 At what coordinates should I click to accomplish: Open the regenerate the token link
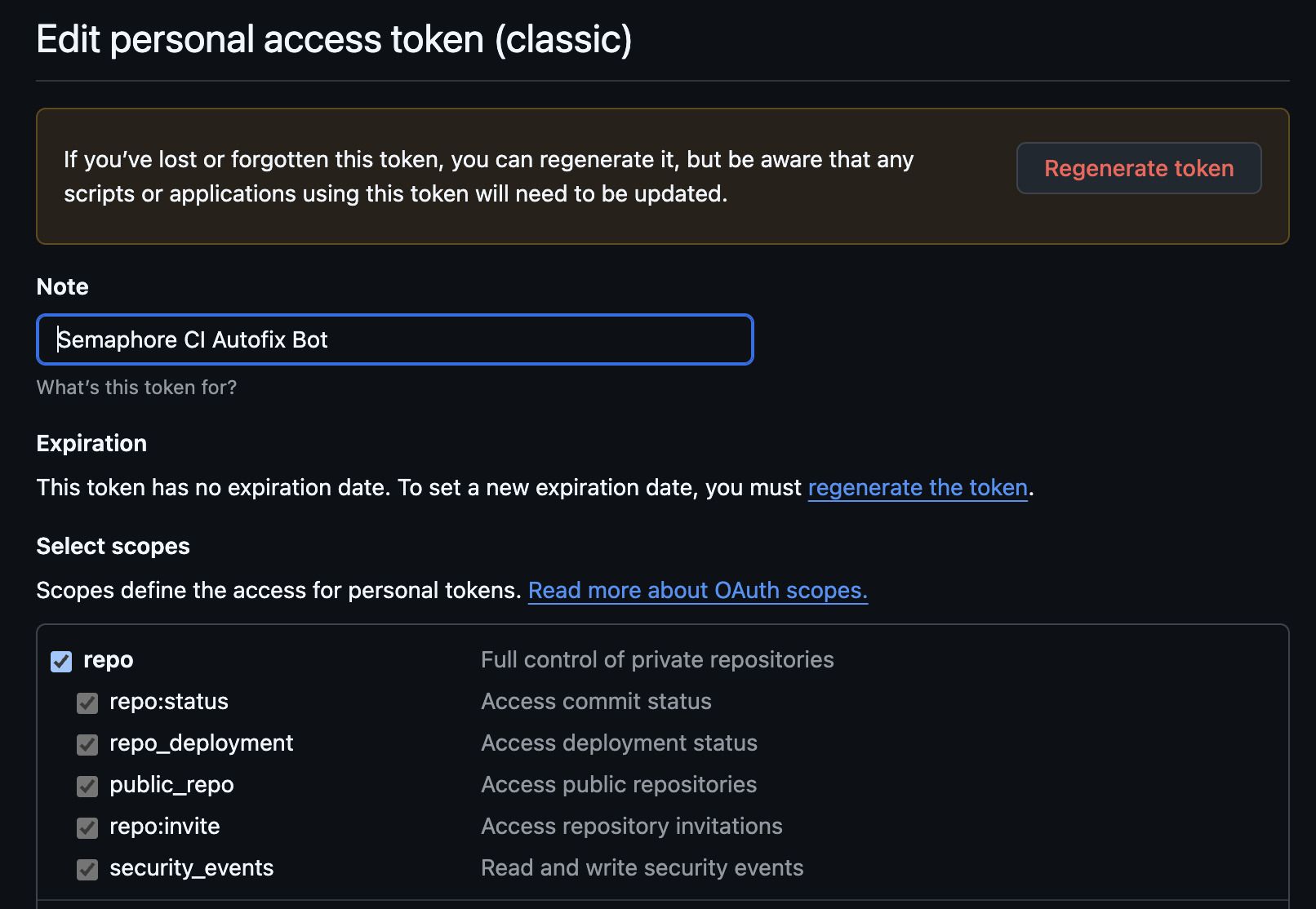pyautogui.click(x=918, y=487)
